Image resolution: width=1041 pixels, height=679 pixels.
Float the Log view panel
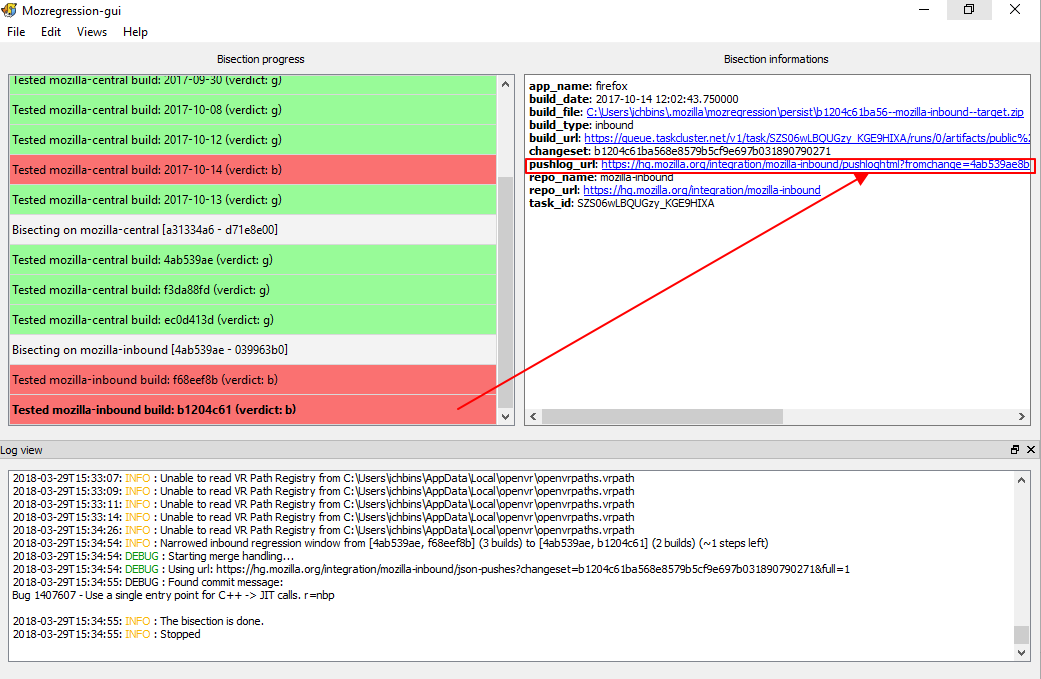click(x=1014, y=449)
